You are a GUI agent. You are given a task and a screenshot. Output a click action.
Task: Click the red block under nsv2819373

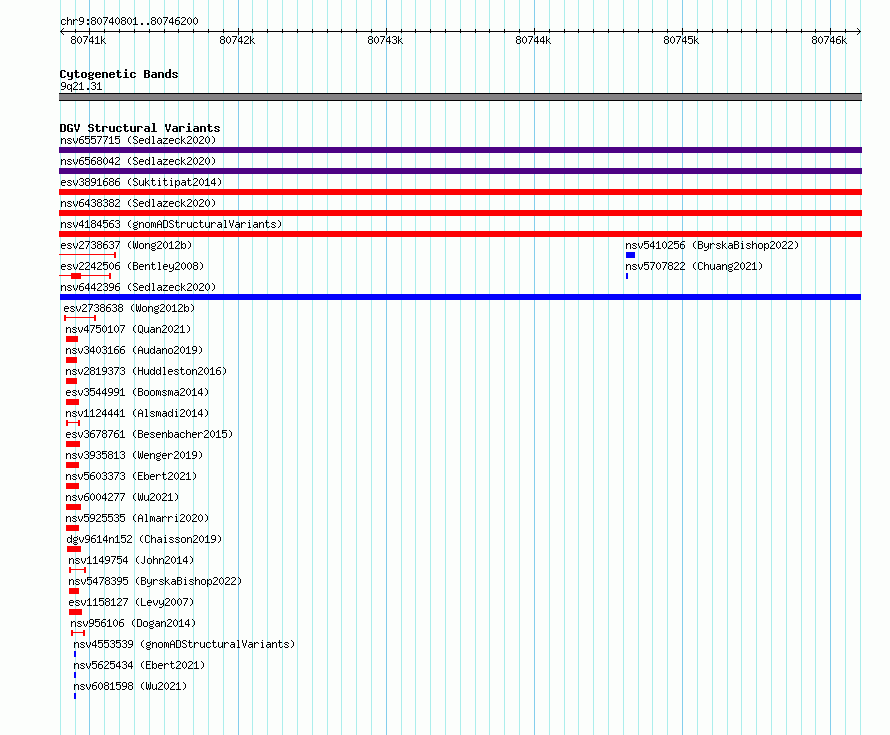click(x=72, y=381)
